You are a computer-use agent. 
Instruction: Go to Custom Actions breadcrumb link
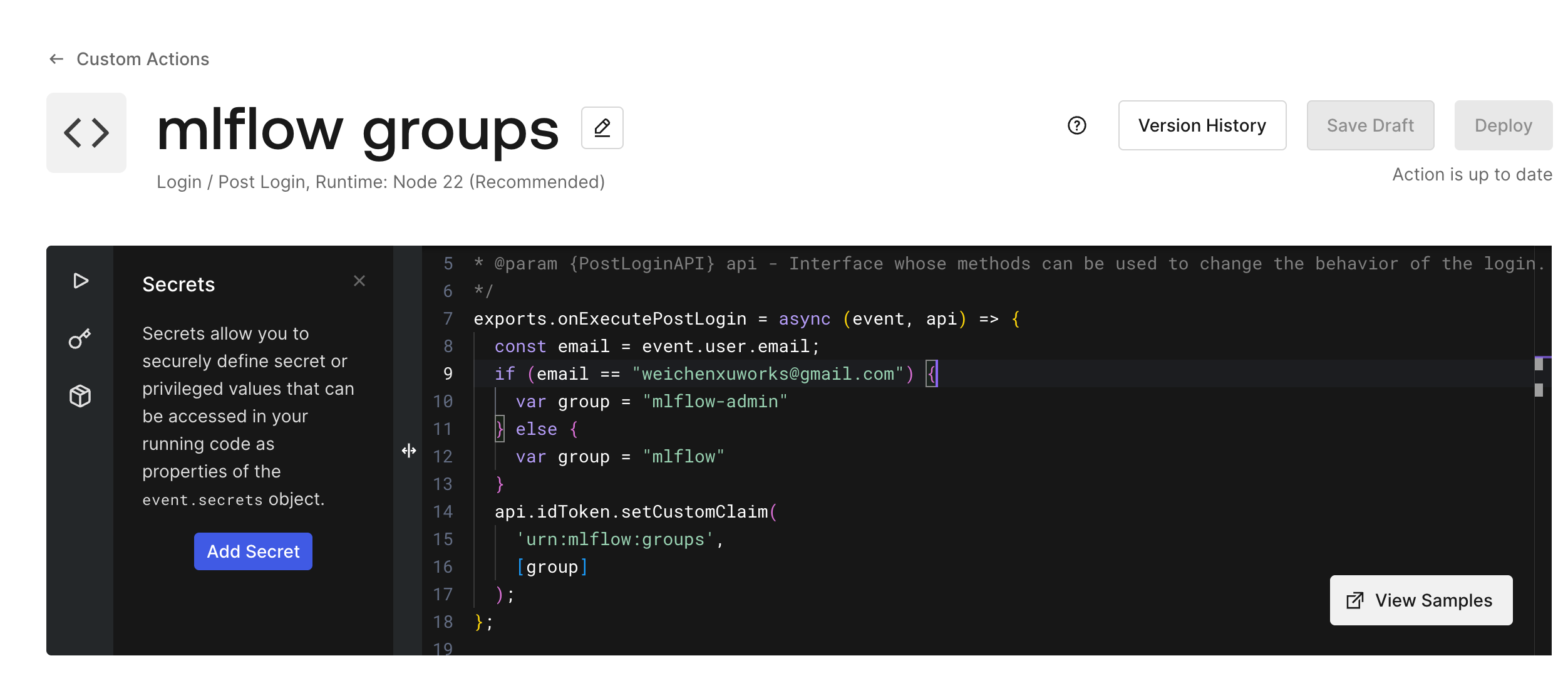143,59
